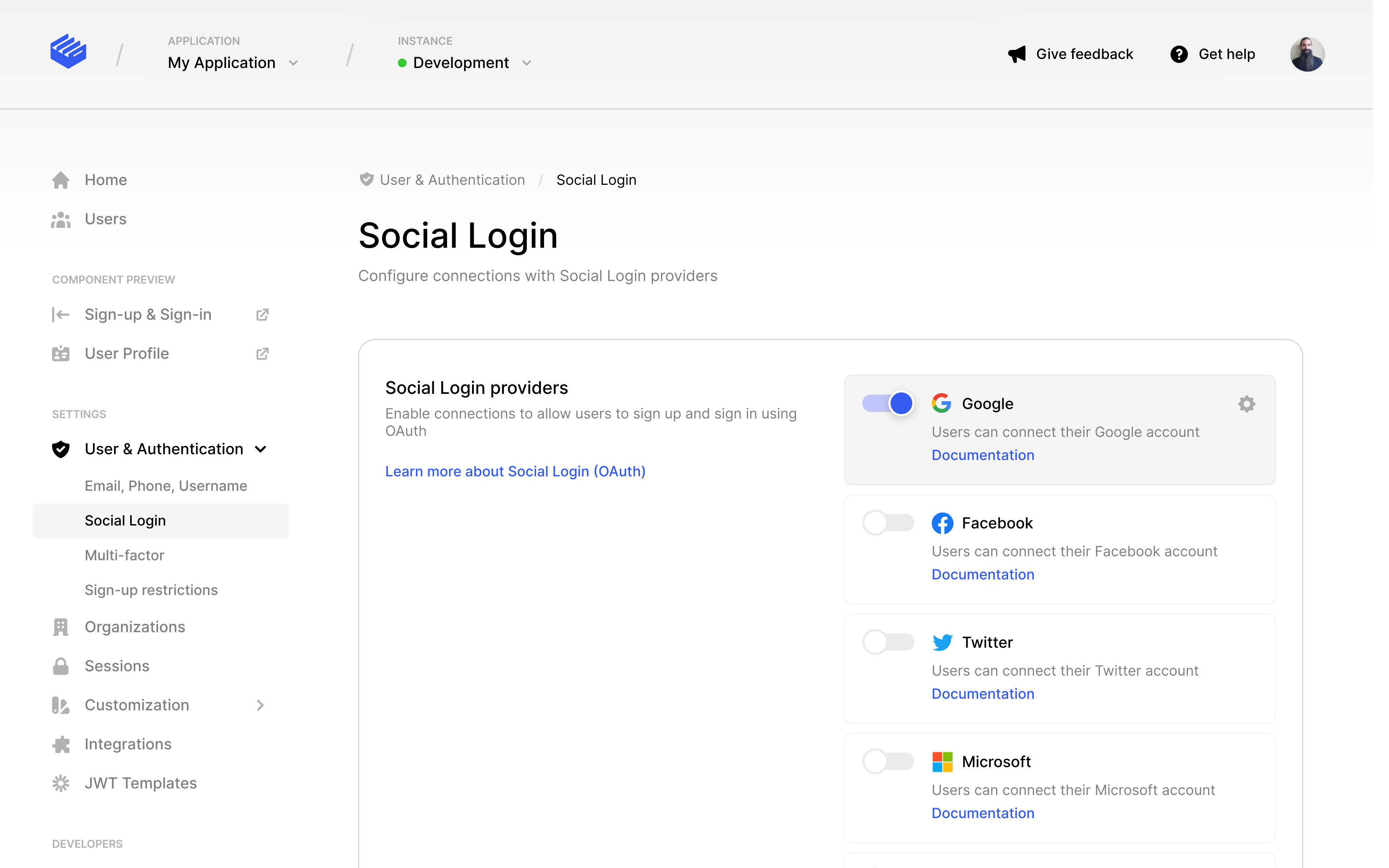Click the Sessions lock icon
1389x868 pixels.
(x=61, y=666)
